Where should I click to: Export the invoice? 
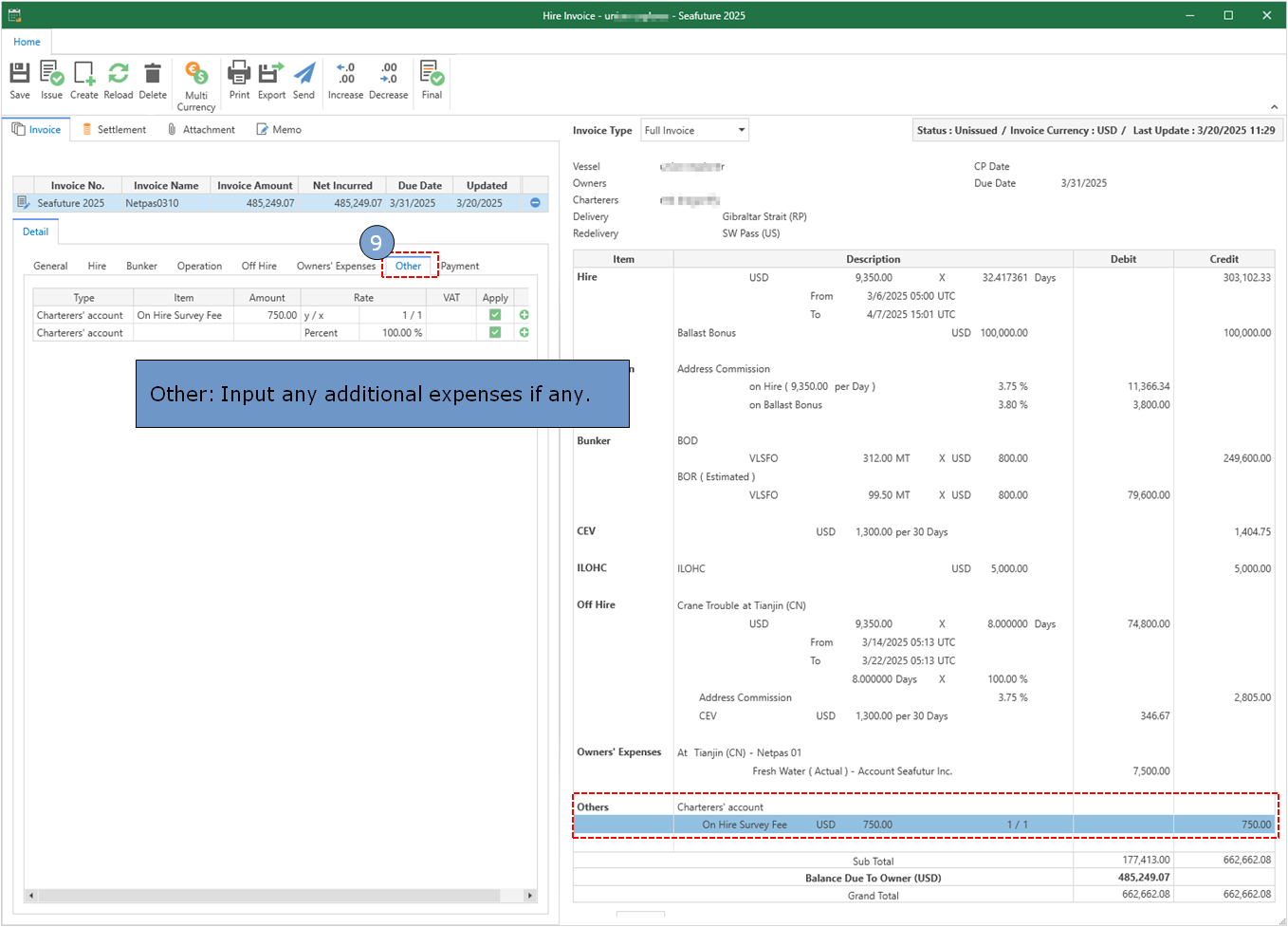tap(271, 74)
